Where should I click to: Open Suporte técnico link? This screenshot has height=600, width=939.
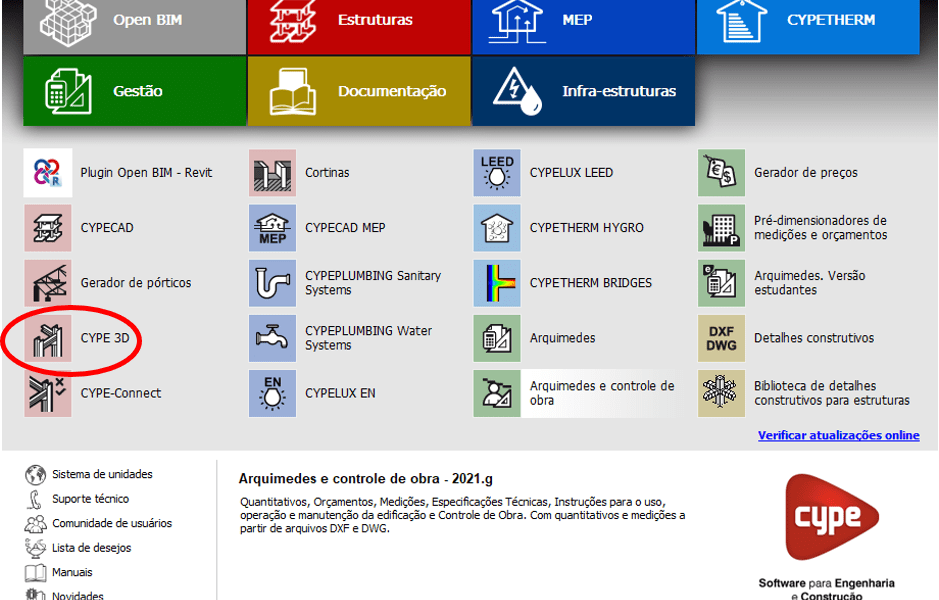(x=90, y=499)
